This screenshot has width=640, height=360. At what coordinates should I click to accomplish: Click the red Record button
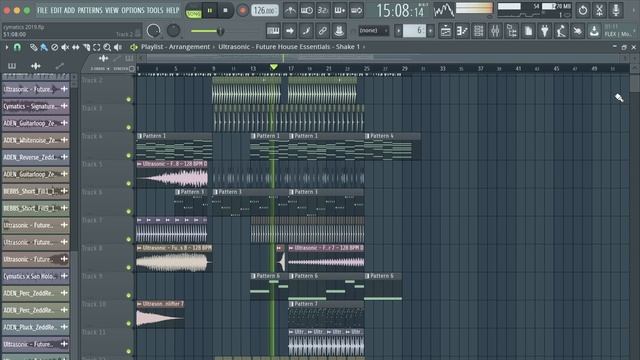(x=243, y=11)
